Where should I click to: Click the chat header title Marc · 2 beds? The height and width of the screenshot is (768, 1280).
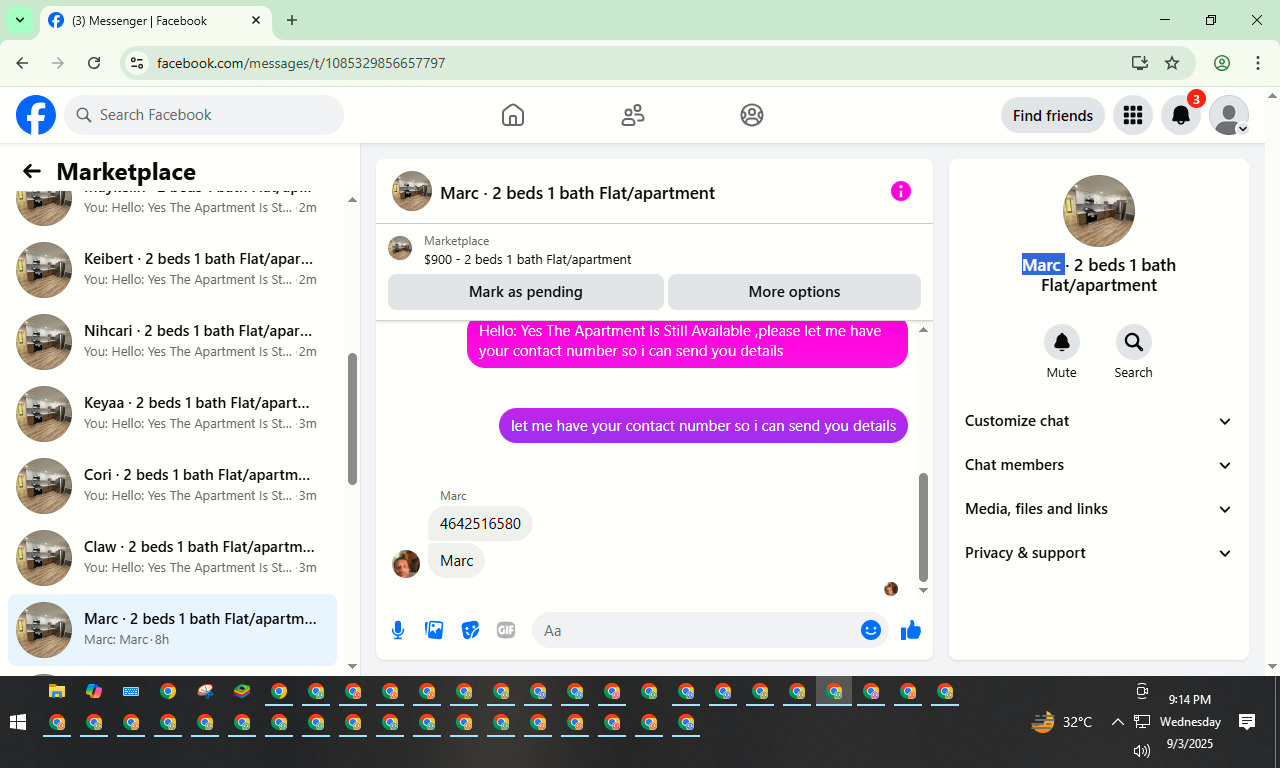coord(577,193)
